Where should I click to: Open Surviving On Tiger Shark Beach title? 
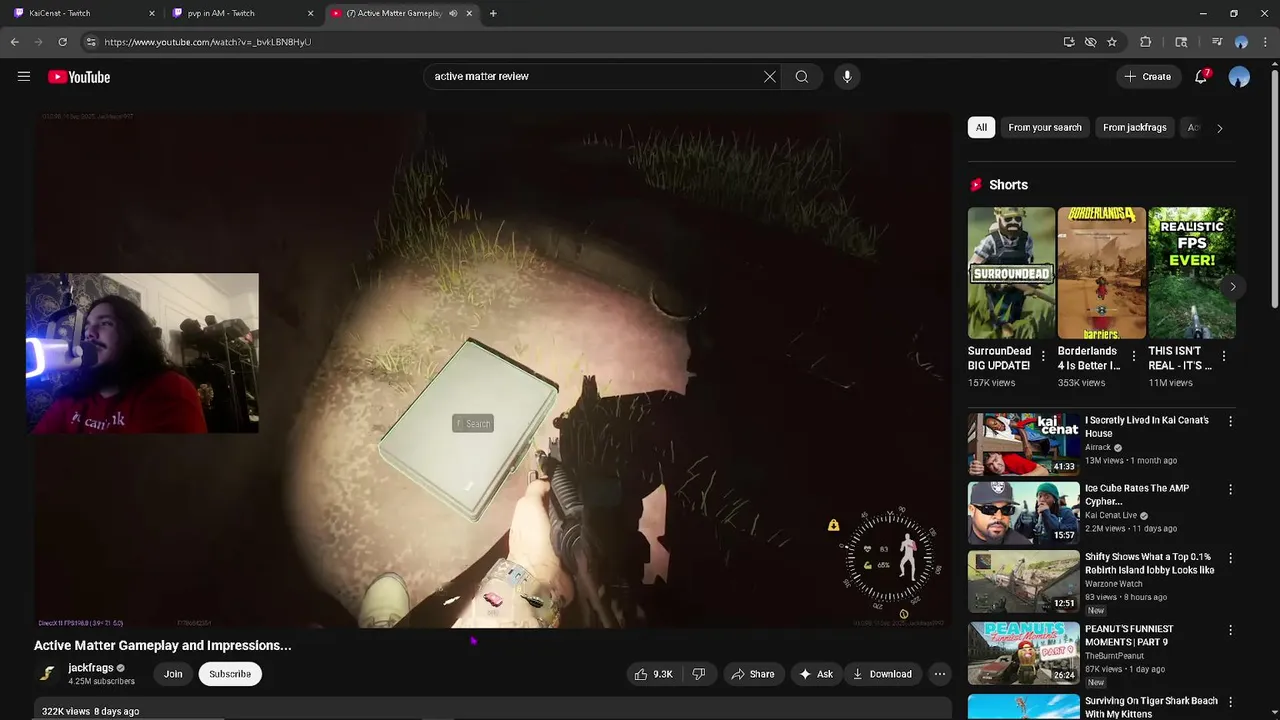1151,707
